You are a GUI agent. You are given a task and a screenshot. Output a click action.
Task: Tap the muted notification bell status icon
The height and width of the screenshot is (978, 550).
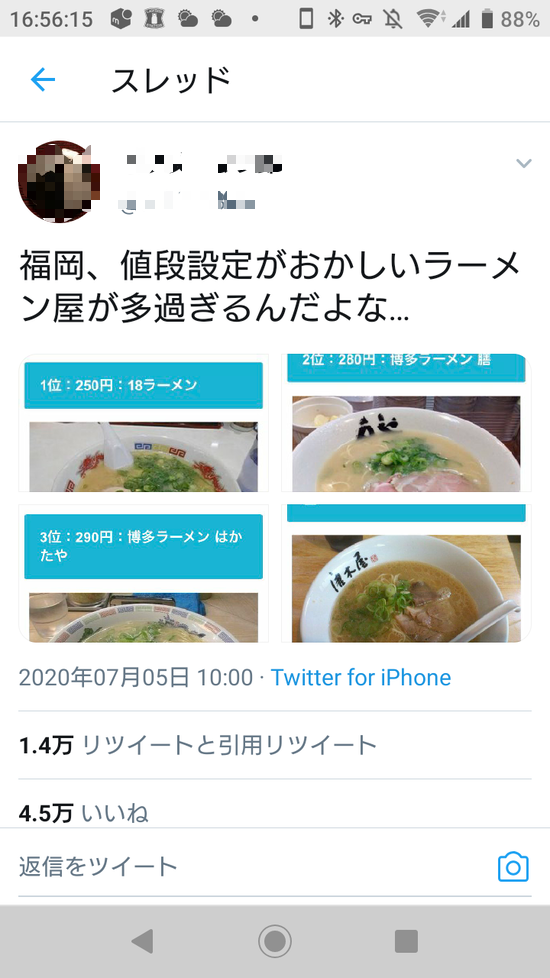pos(393,19)
